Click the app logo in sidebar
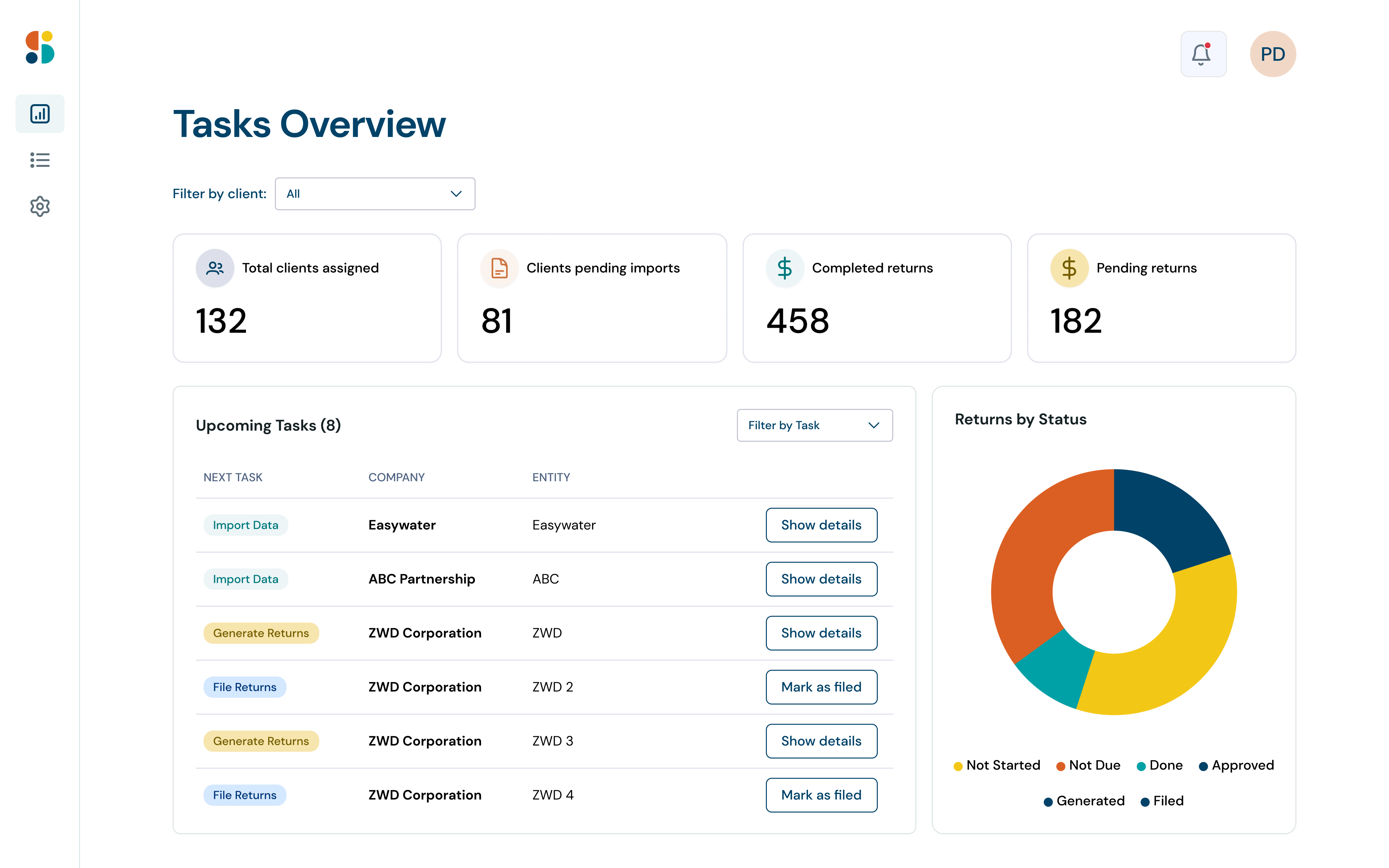The width and height of the screenshot is (1389, 868). pyautogui.click(x=40, y=47)
